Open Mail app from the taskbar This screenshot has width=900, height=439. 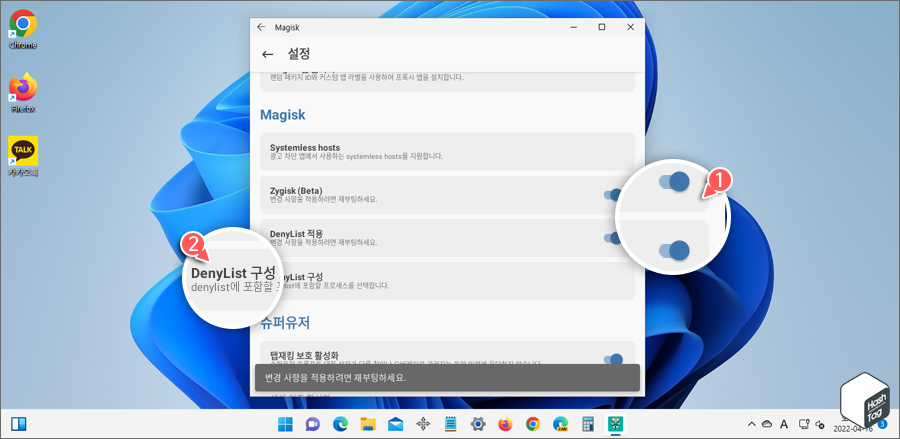click(395, 424)
